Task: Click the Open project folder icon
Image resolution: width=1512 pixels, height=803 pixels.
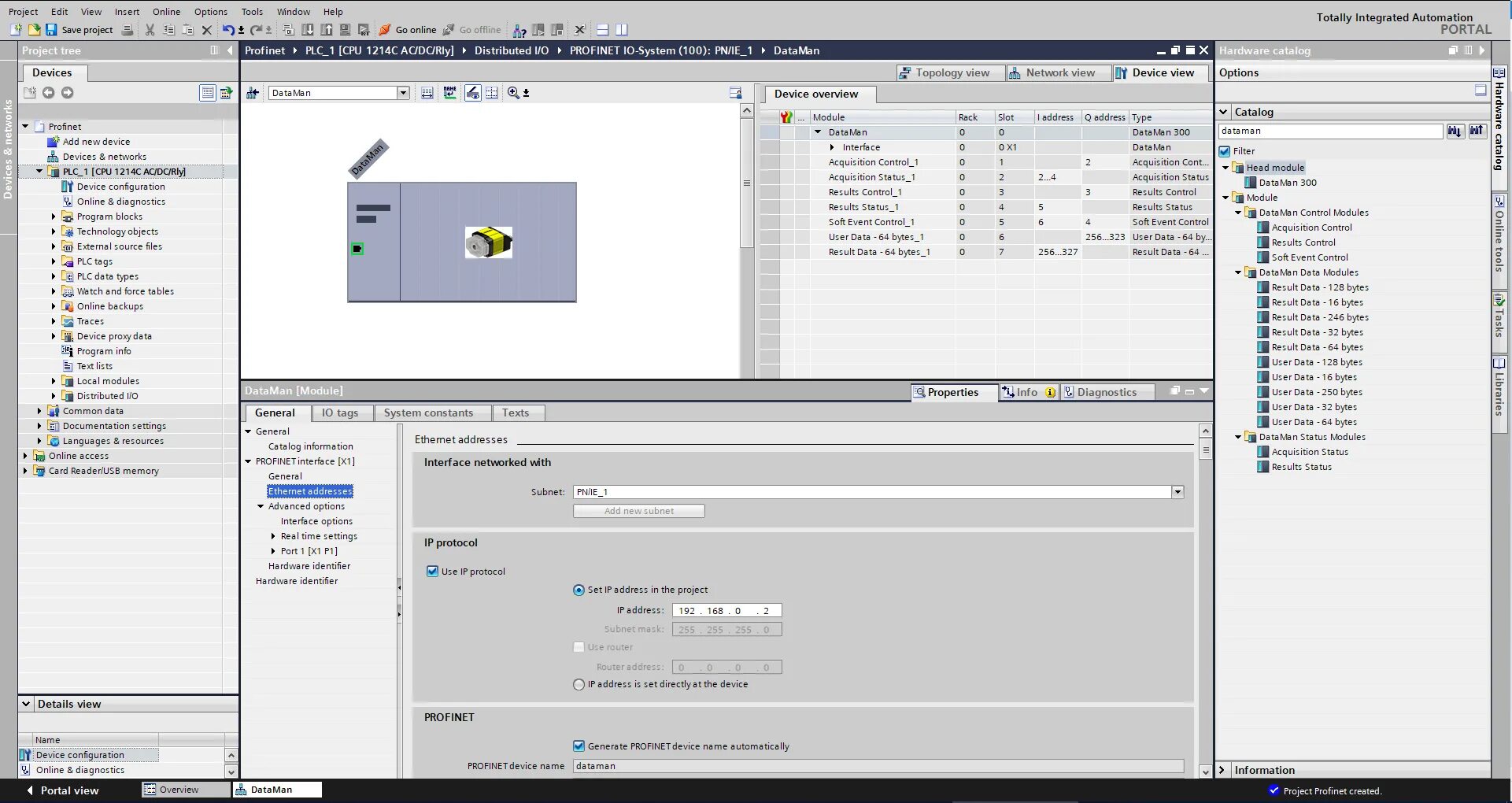Action: tap(34, 30)
